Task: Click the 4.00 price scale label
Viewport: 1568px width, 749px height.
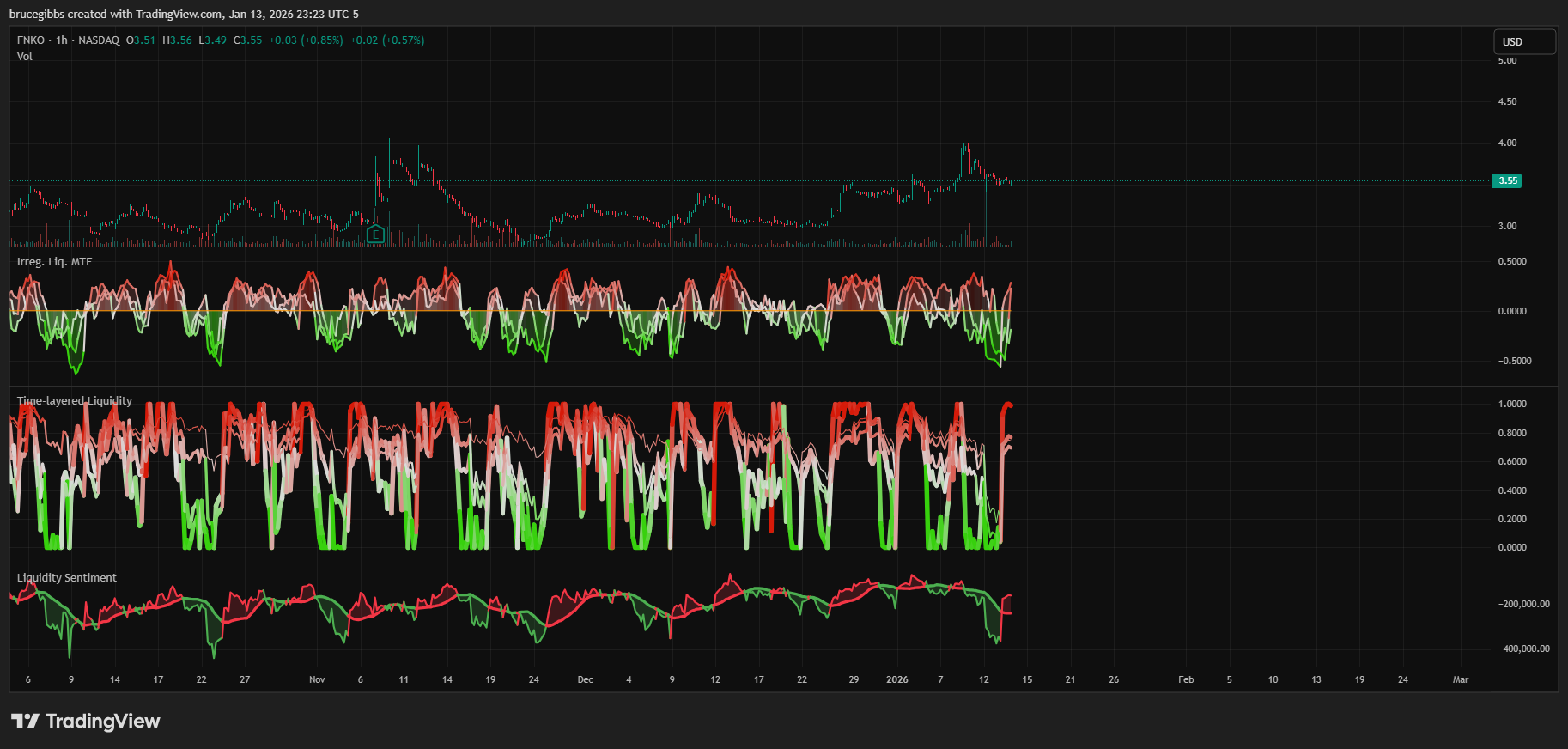Action: tap(1507, 143)
